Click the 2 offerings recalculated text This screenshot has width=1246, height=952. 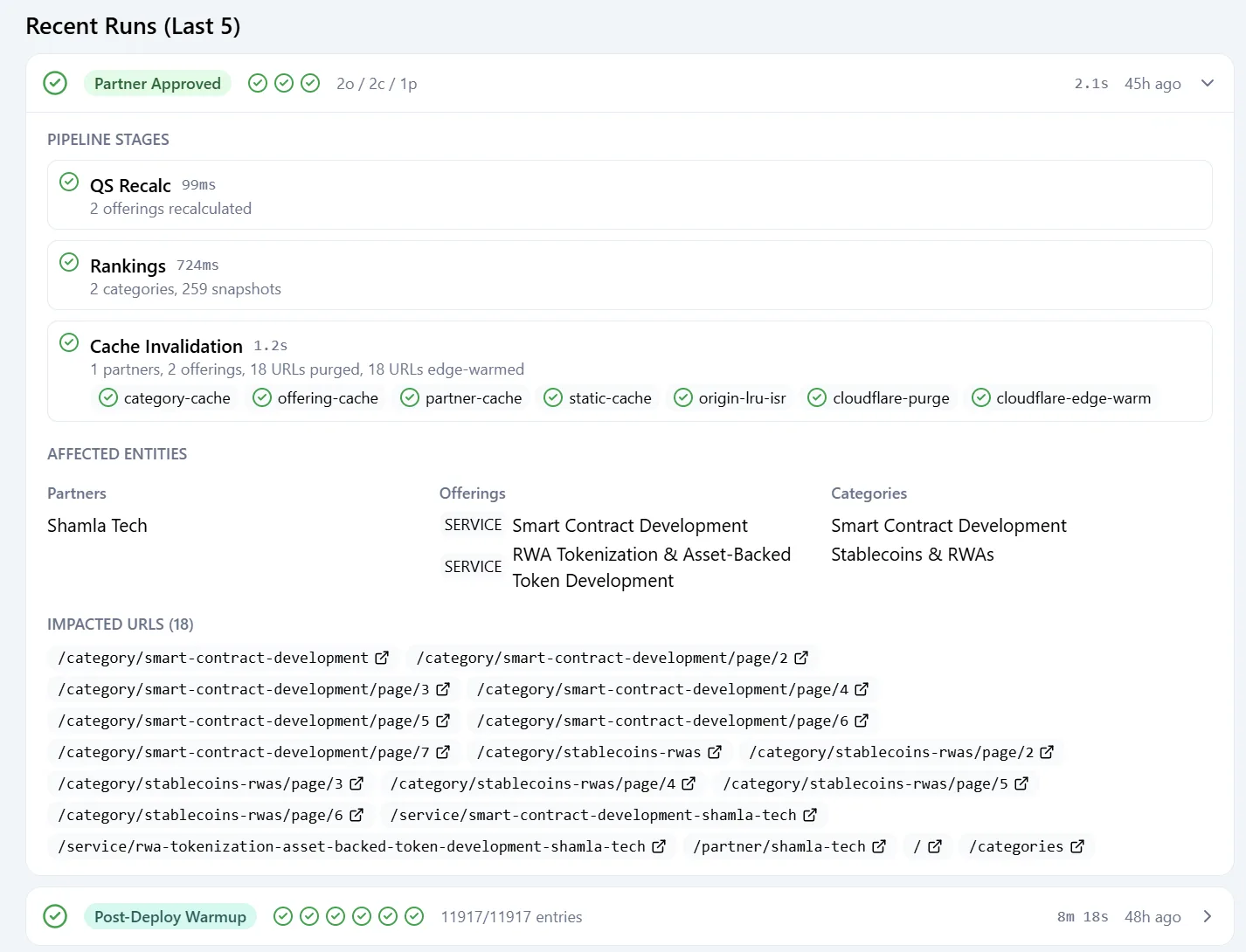170,208
